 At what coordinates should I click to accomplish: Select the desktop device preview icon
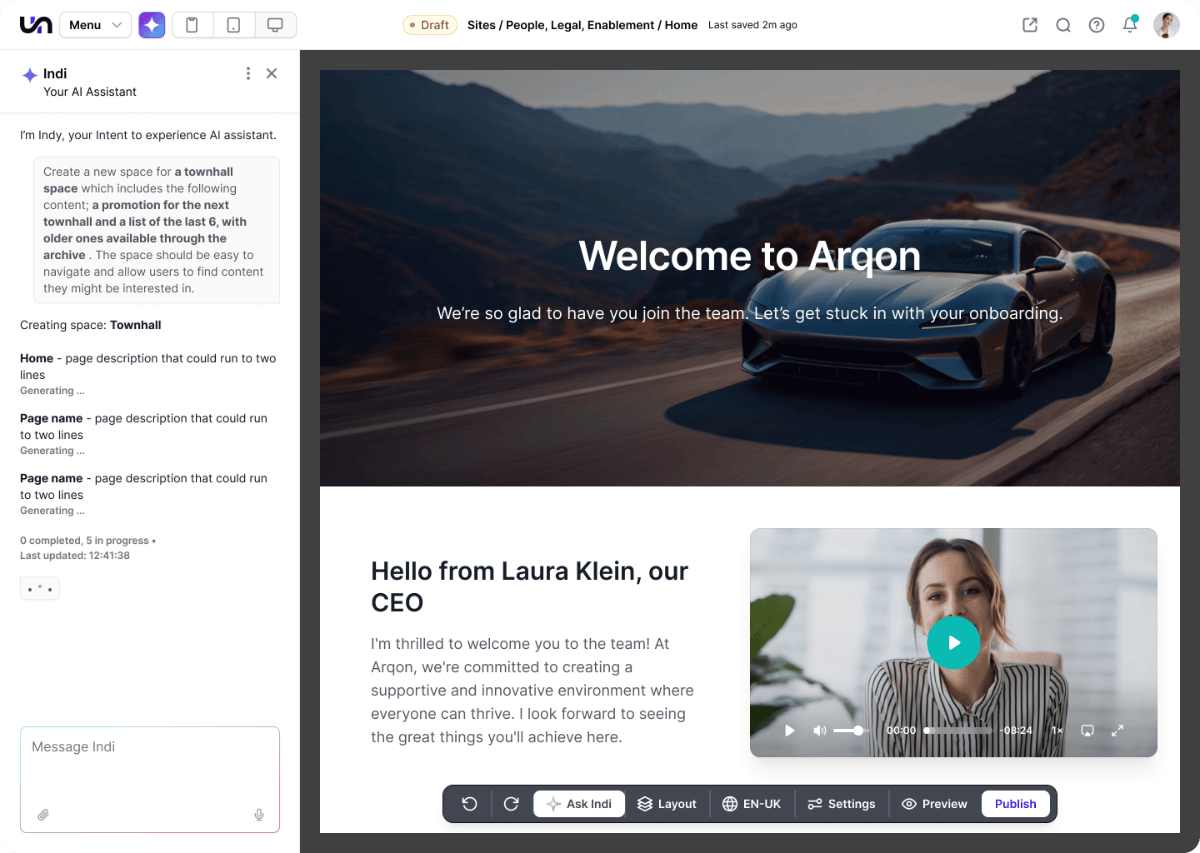pyautogui.click(x=275, y=24)
